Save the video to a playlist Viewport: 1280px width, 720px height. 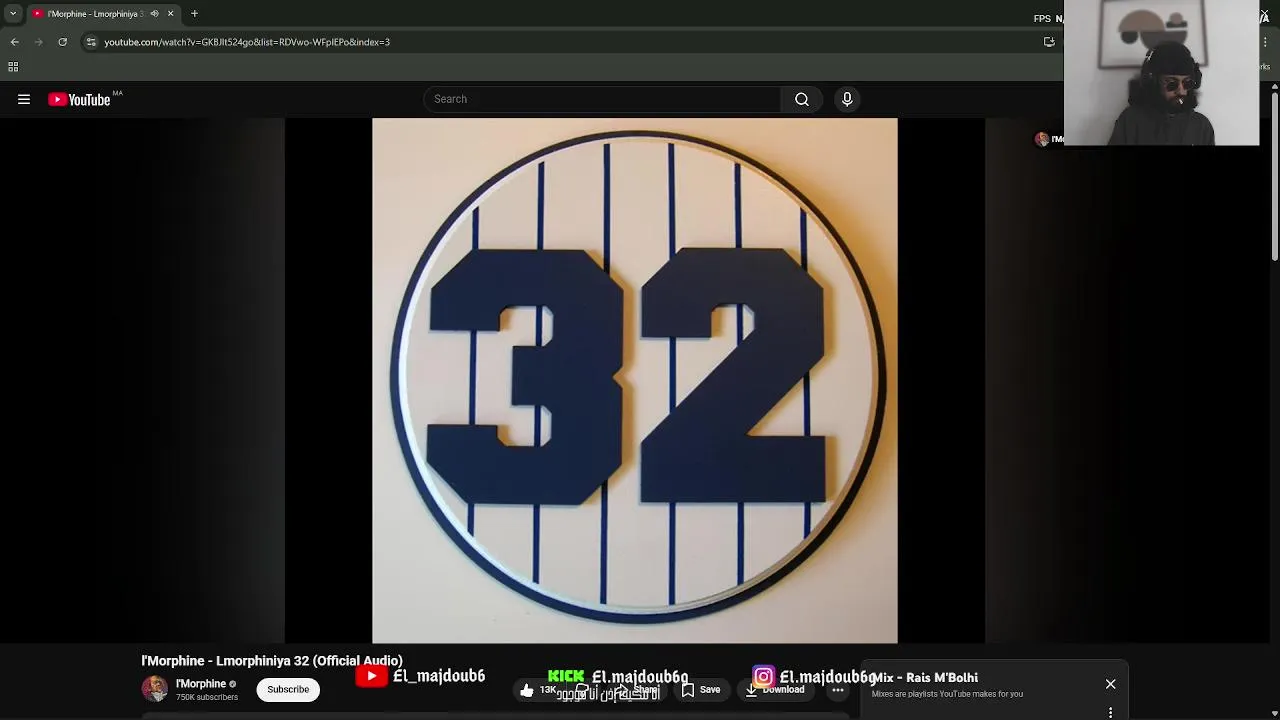coord(701,689)
